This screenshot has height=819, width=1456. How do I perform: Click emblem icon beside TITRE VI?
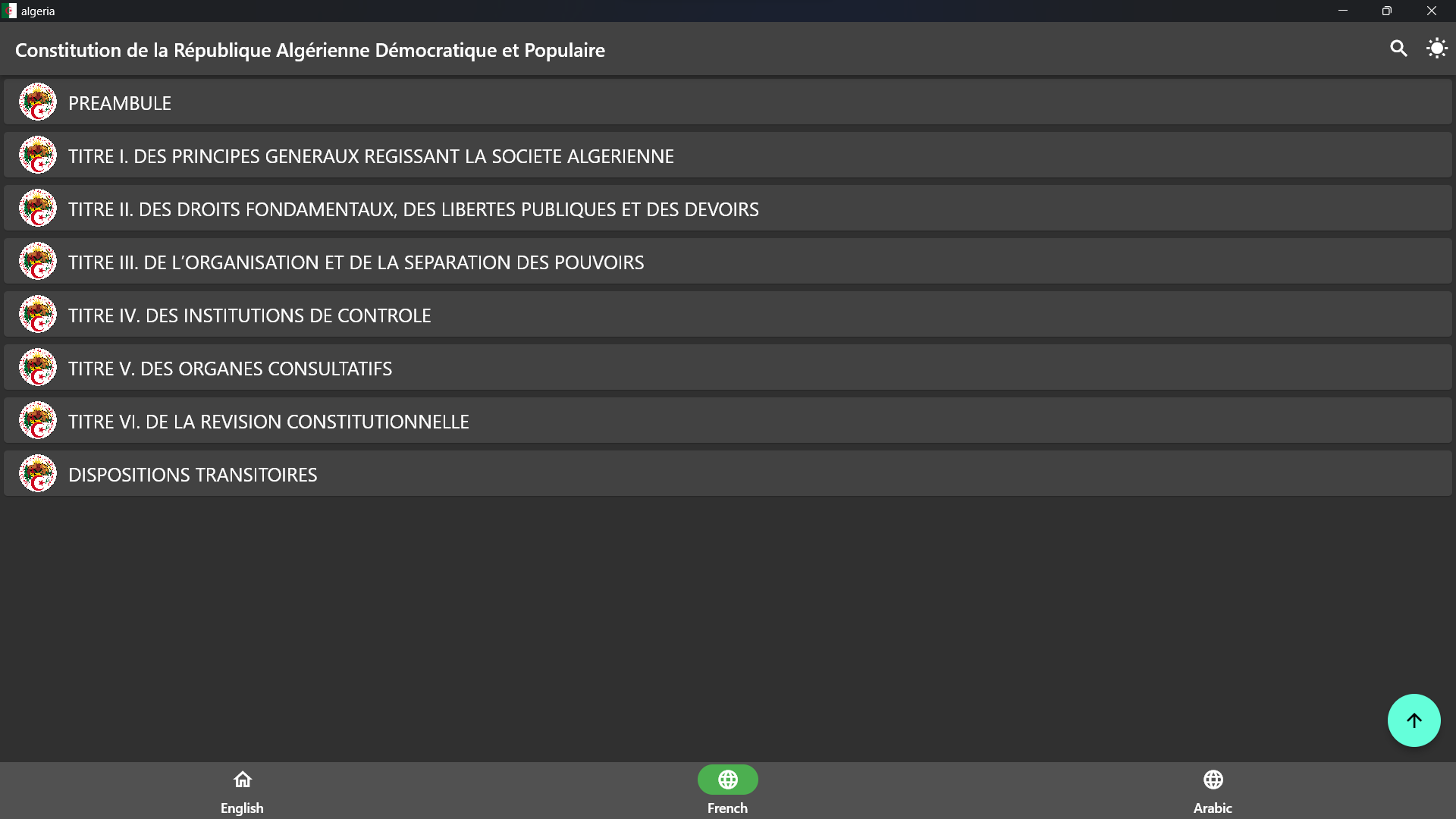pos(38,421)
